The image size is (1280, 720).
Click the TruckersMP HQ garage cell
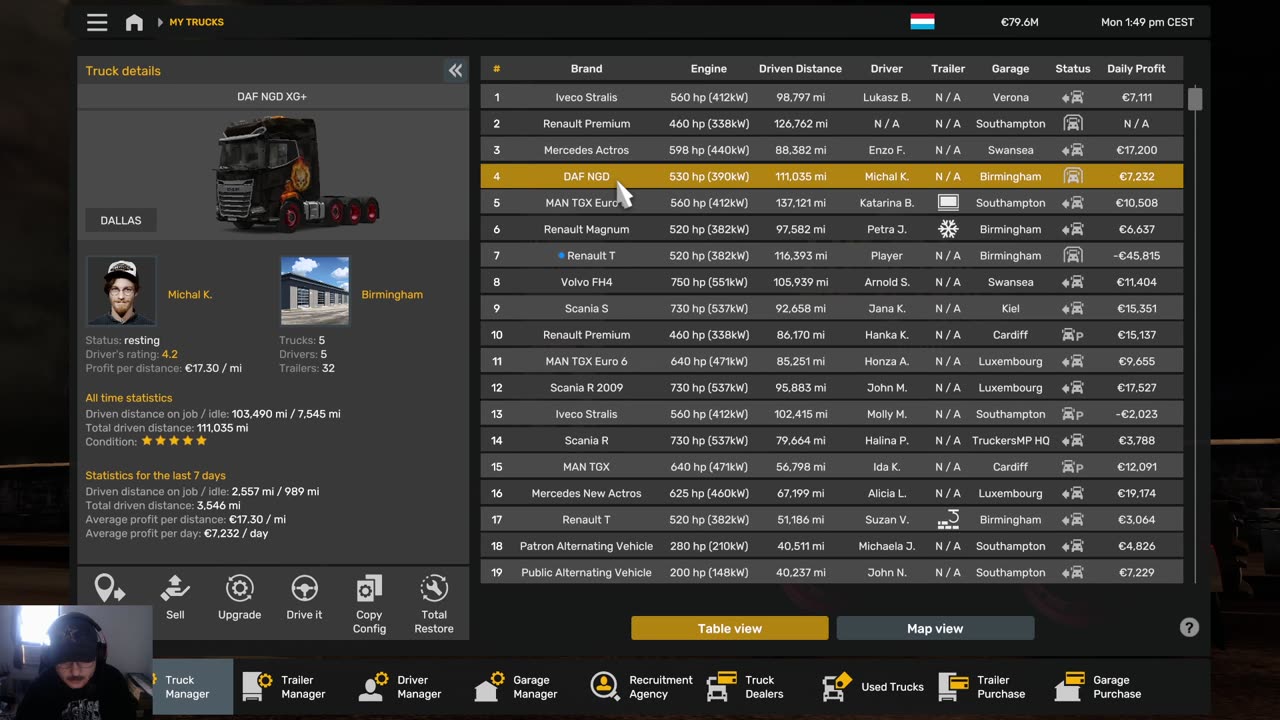pyautogui.click(x=1010, y=440)
